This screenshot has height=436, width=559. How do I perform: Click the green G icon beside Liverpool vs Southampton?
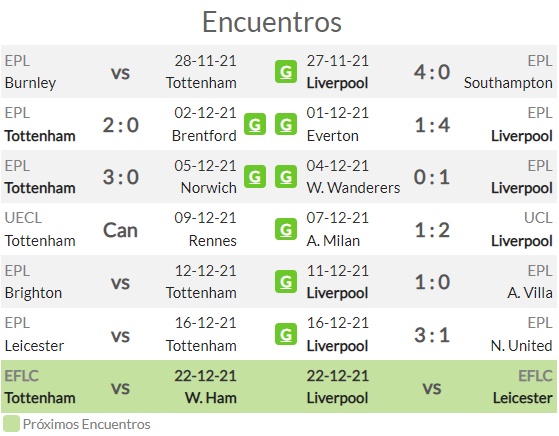[x=286, y=72]
